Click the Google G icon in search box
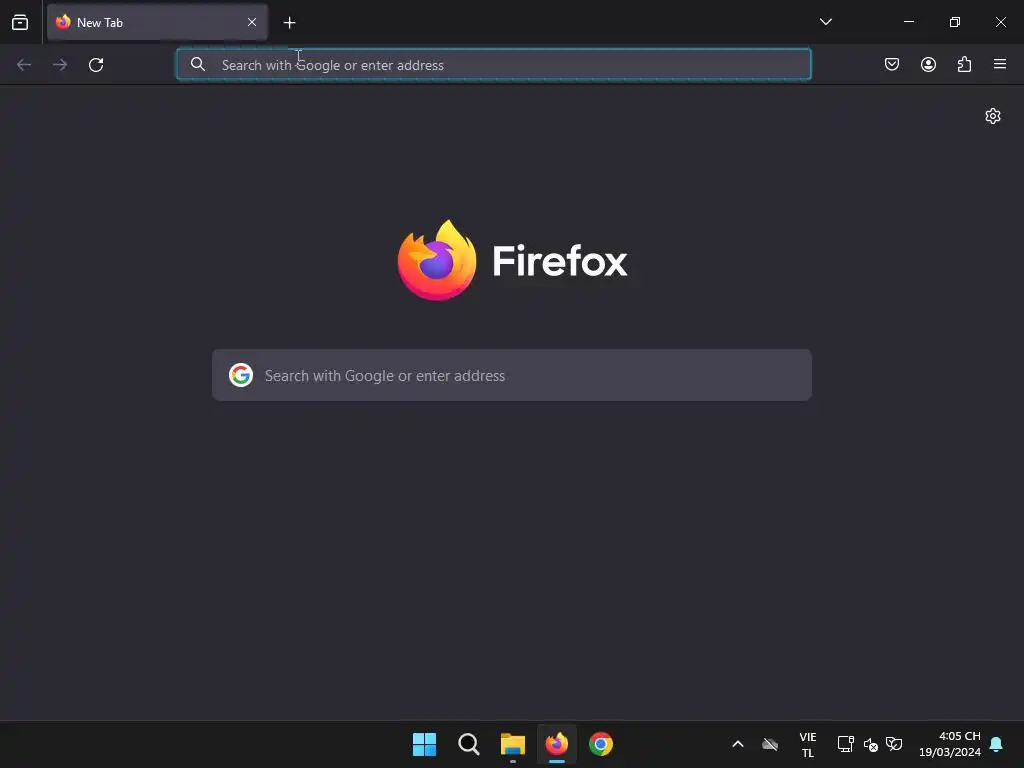 241,375
